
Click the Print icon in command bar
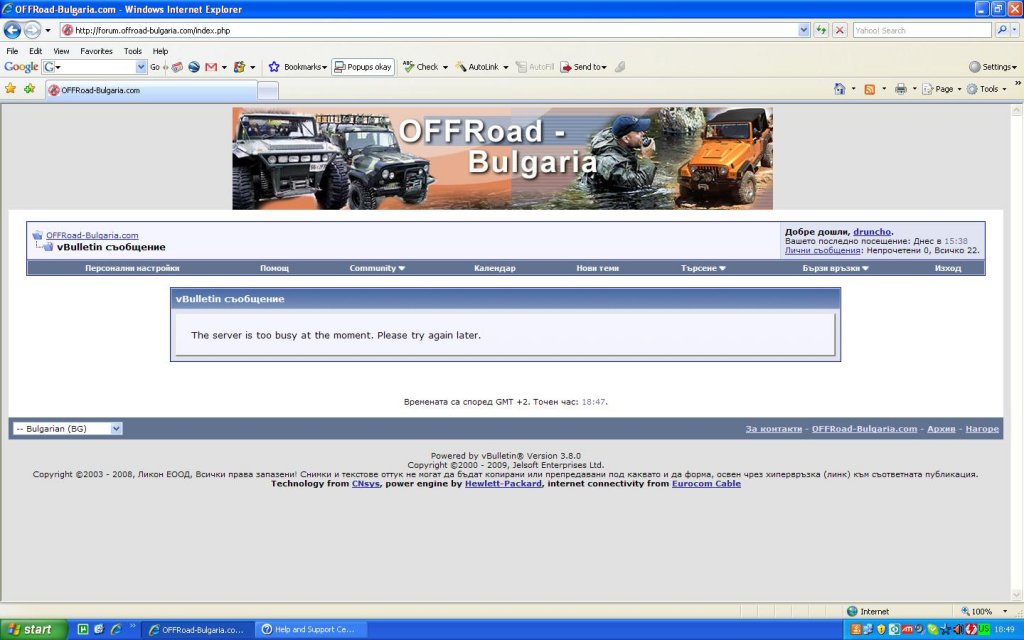click(x=900, y=89)
